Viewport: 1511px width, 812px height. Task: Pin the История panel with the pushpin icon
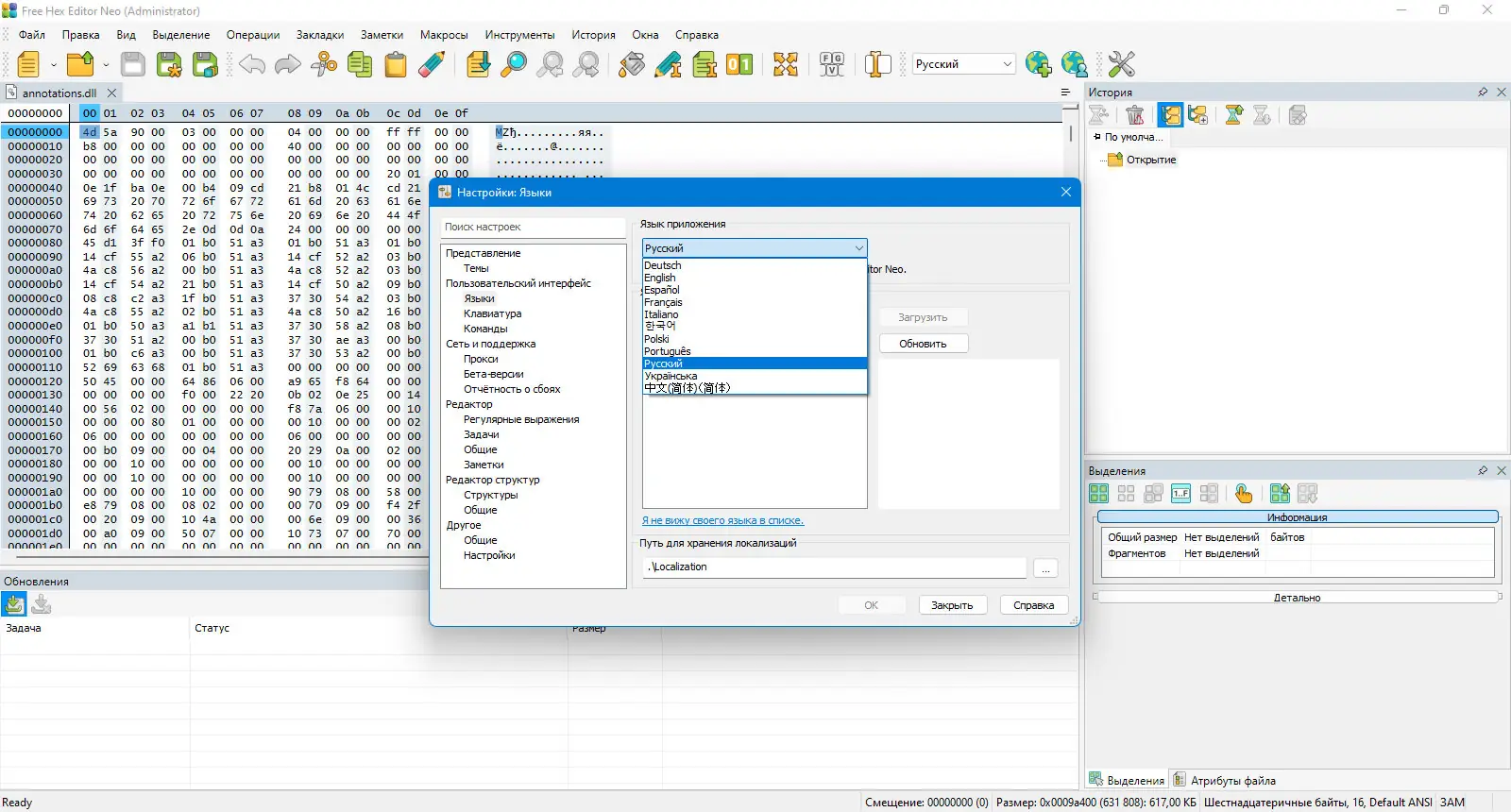click(x=1483, y=93)
